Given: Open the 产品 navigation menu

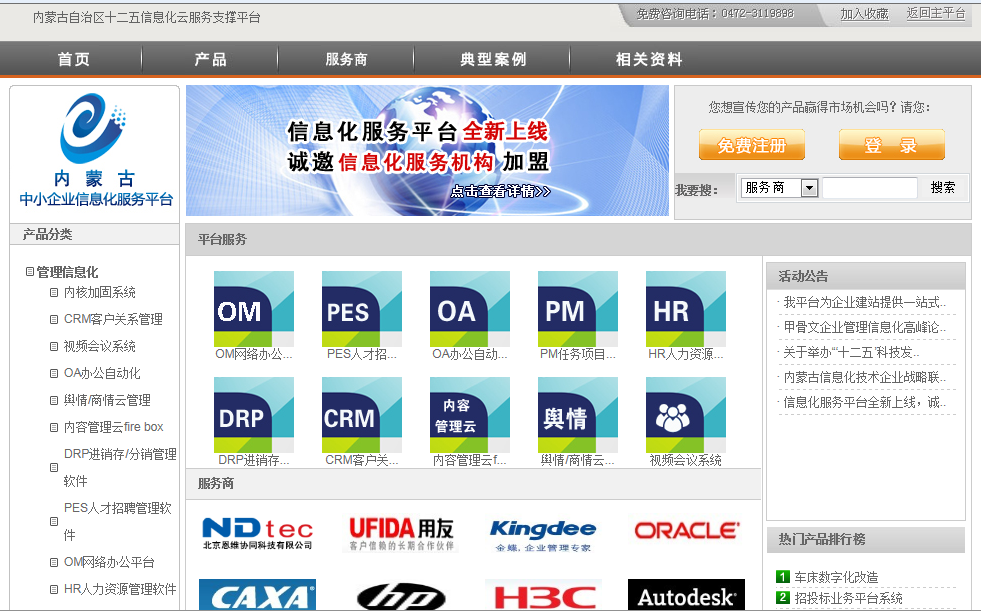Looking at the screenshot, I should tap(210, 60).
